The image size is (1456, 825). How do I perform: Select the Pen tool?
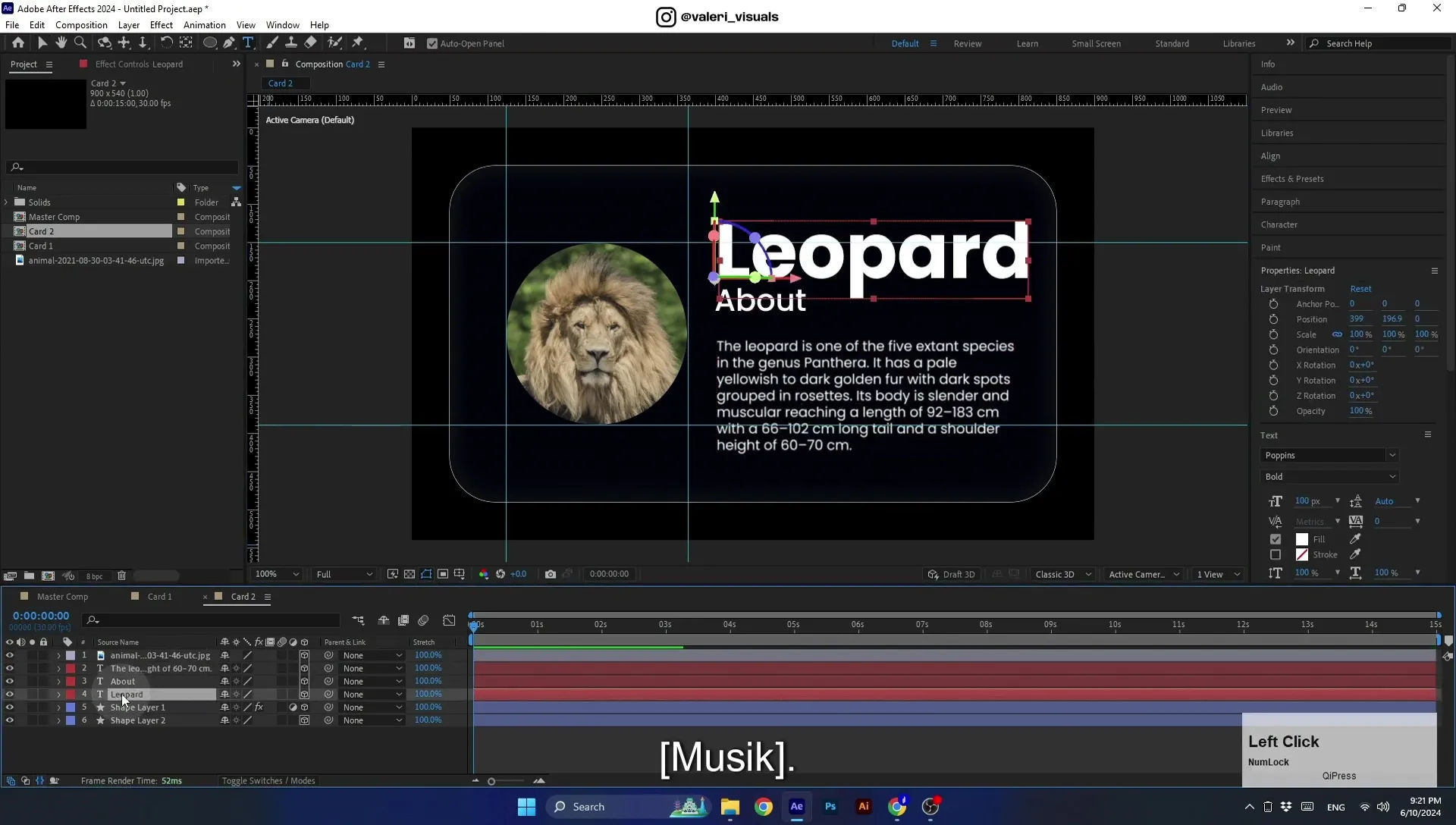click(229, 43)
